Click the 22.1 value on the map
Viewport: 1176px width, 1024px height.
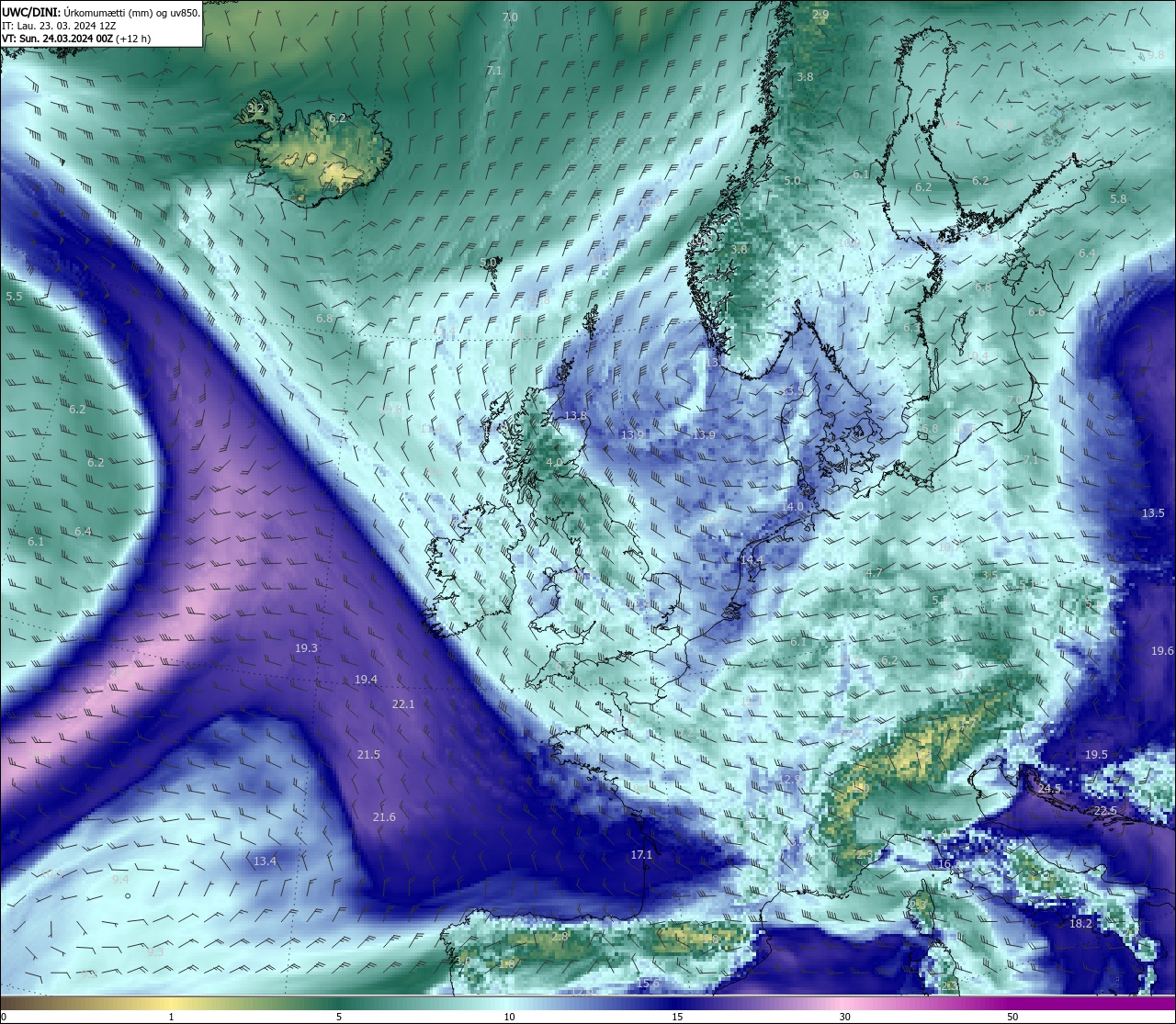[x=403, y=704]
